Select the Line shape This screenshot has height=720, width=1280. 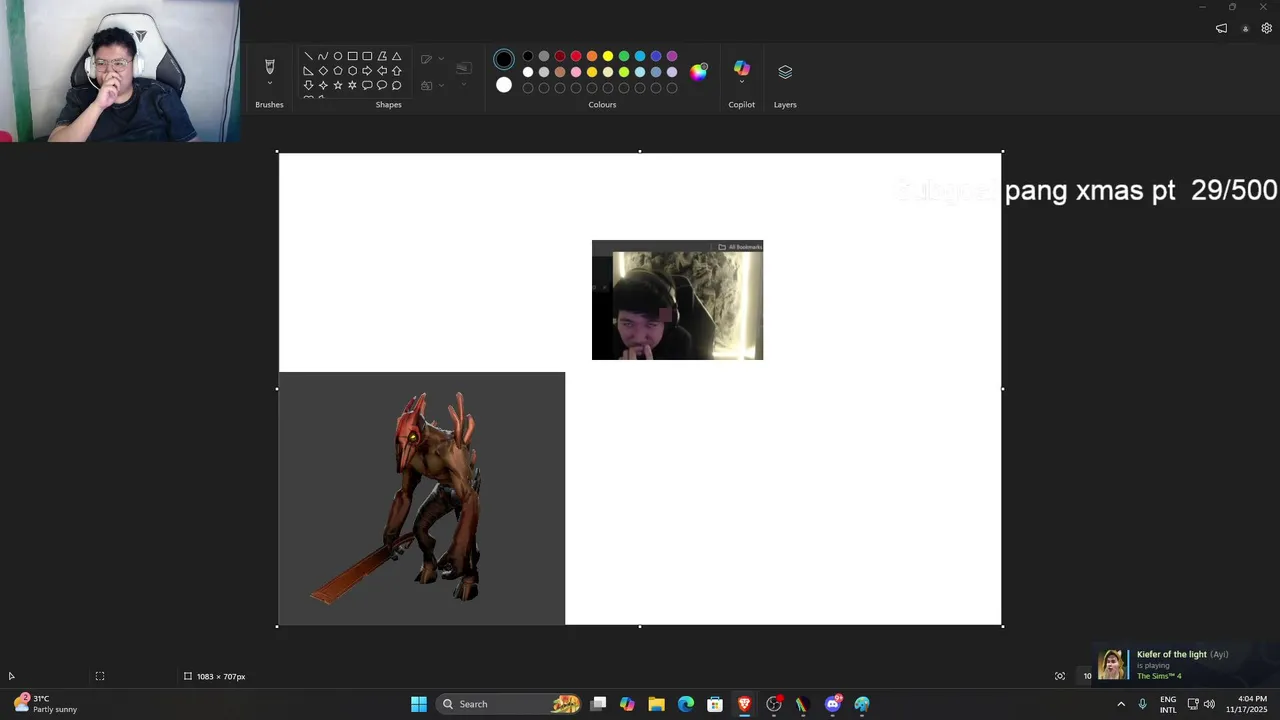(x=308, y=56)
